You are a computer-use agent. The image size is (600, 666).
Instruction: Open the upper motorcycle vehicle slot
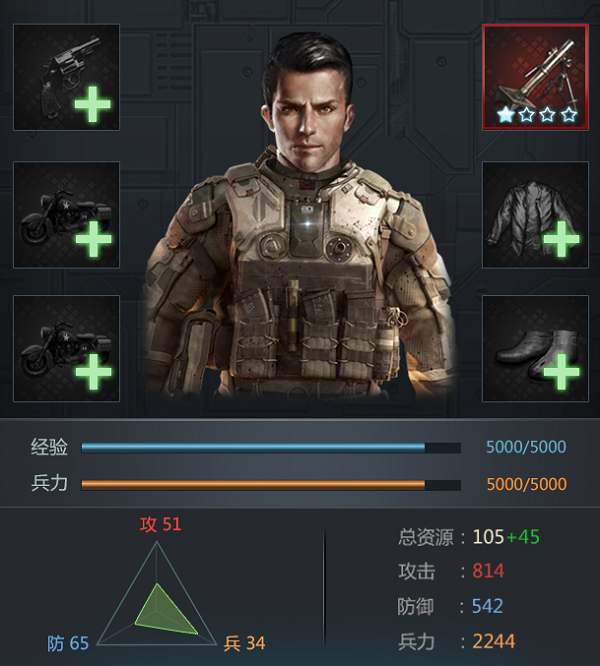[66, 214]
